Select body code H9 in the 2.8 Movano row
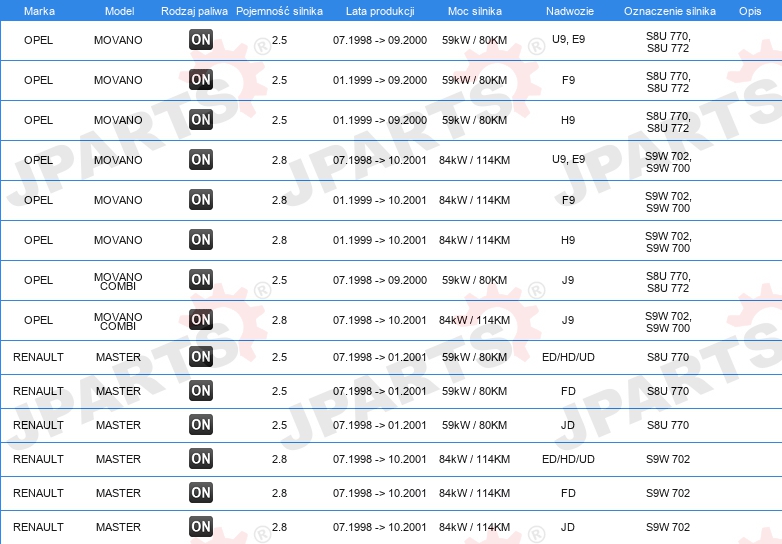The width and height of the screenshot is (782, 544). (x=568, y=240)
